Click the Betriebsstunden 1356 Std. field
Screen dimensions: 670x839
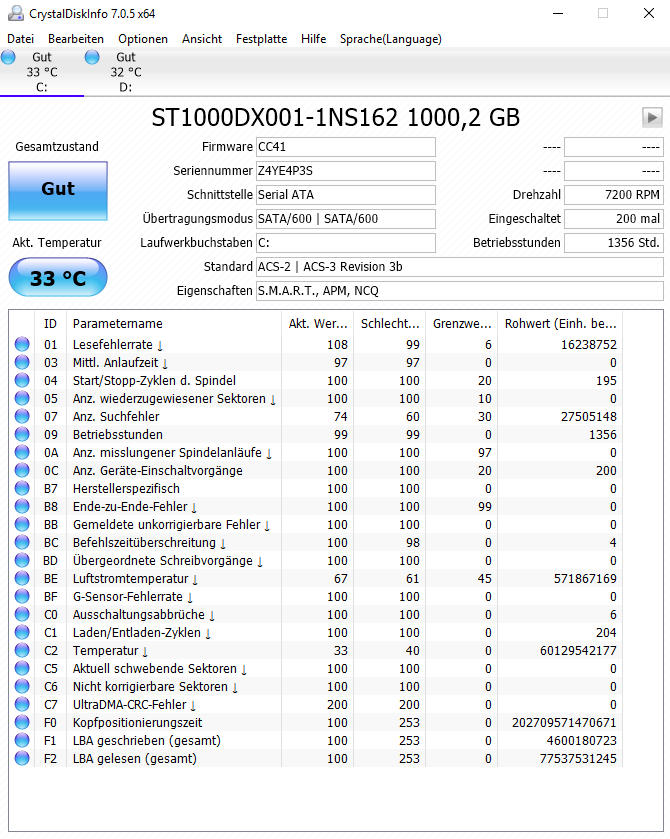click(614, 243)
